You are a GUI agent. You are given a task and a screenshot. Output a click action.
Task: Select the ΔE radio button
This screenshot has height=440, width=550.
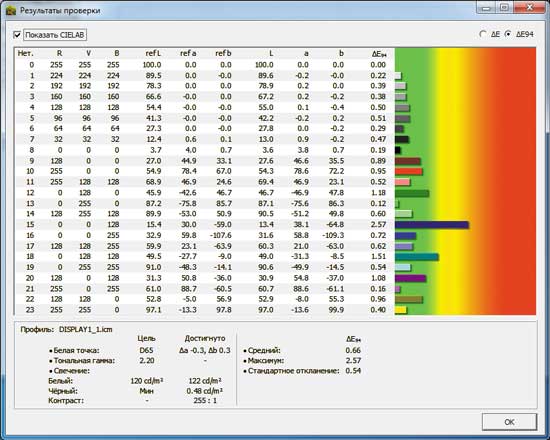(x=483, y=34)
